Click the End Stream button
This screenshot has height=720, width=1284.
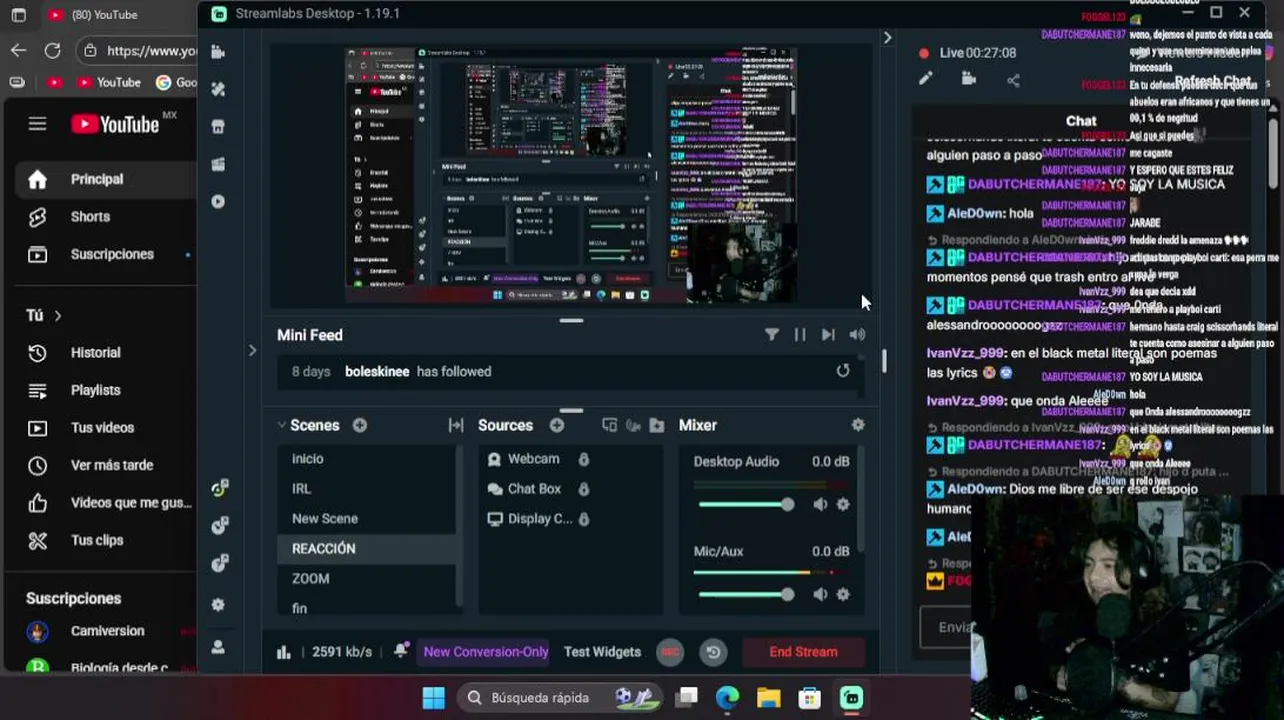pos(803,652)
